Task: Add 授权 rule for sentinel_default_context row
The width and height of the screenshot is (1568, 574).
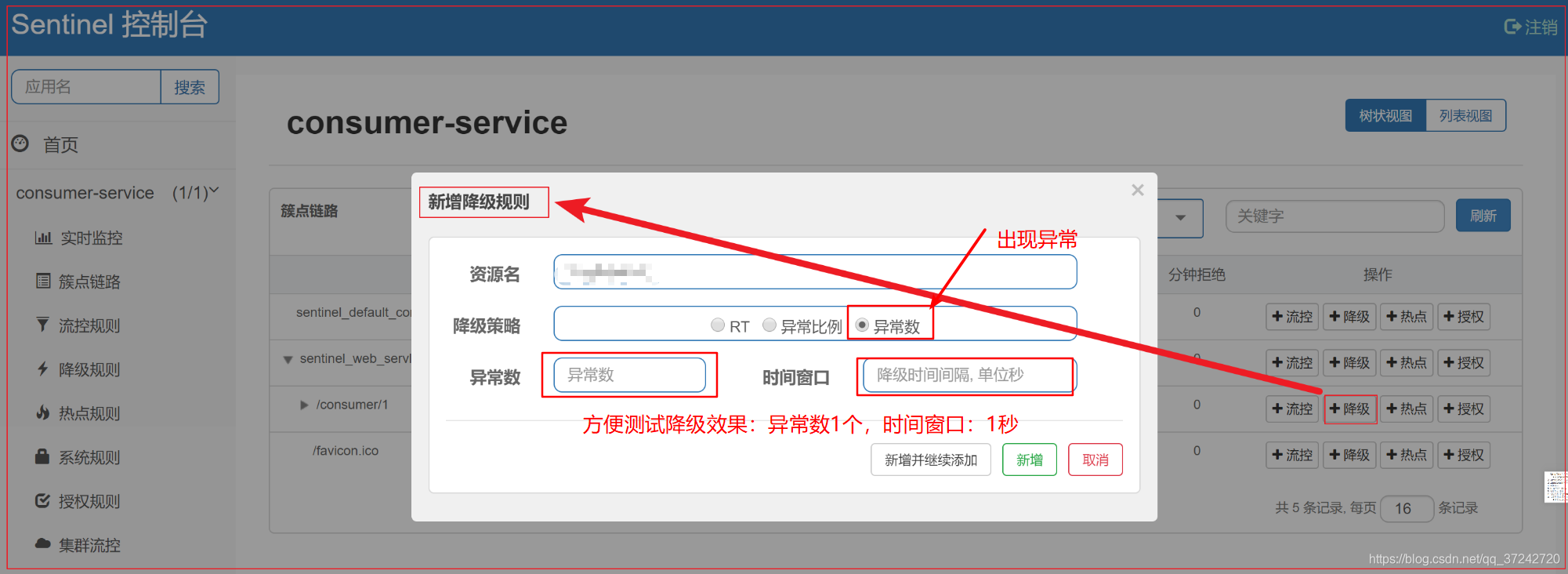Action: pos(1464,317)
